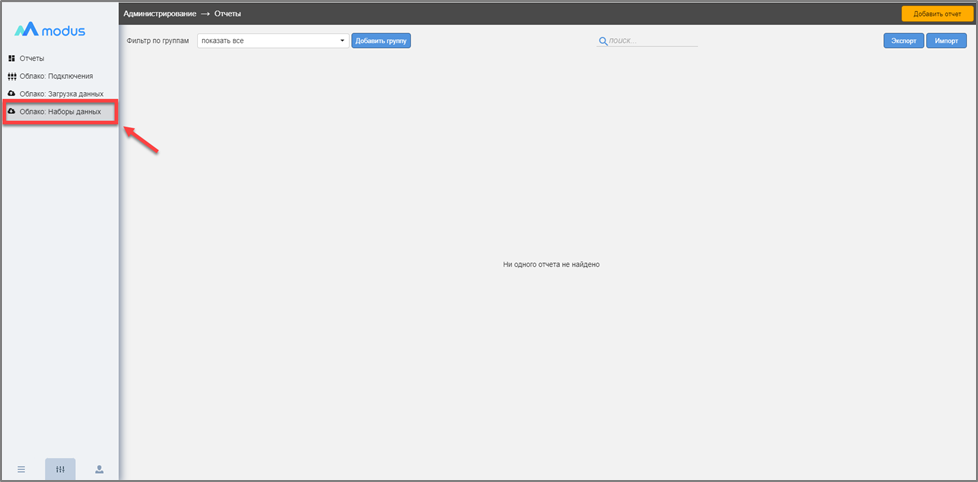The width and height of the screenshot is (978, 482).
Task: Open Облако: Наборы данных menu item
Action: click(60, 112)
